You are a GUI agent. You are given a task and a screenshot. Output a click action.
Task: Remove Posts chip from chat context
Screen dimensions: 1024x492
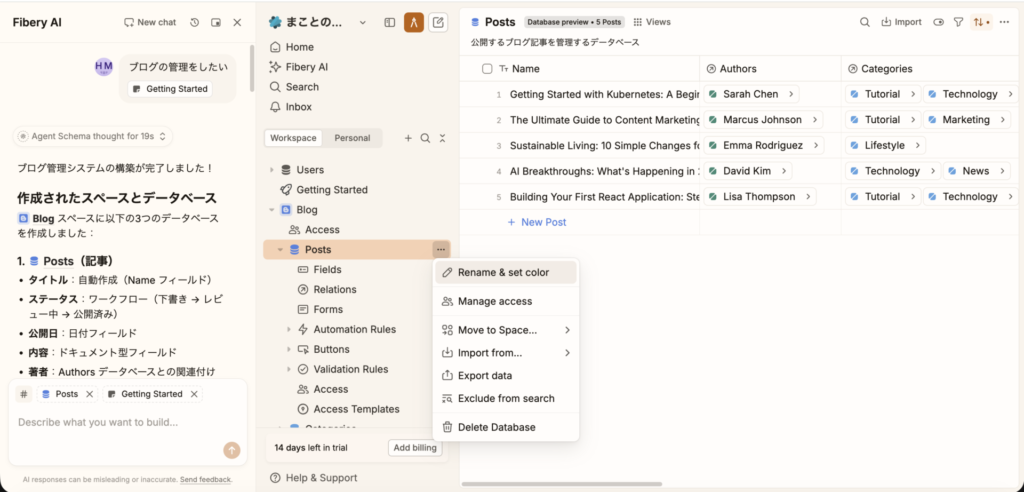coord(89,394)
